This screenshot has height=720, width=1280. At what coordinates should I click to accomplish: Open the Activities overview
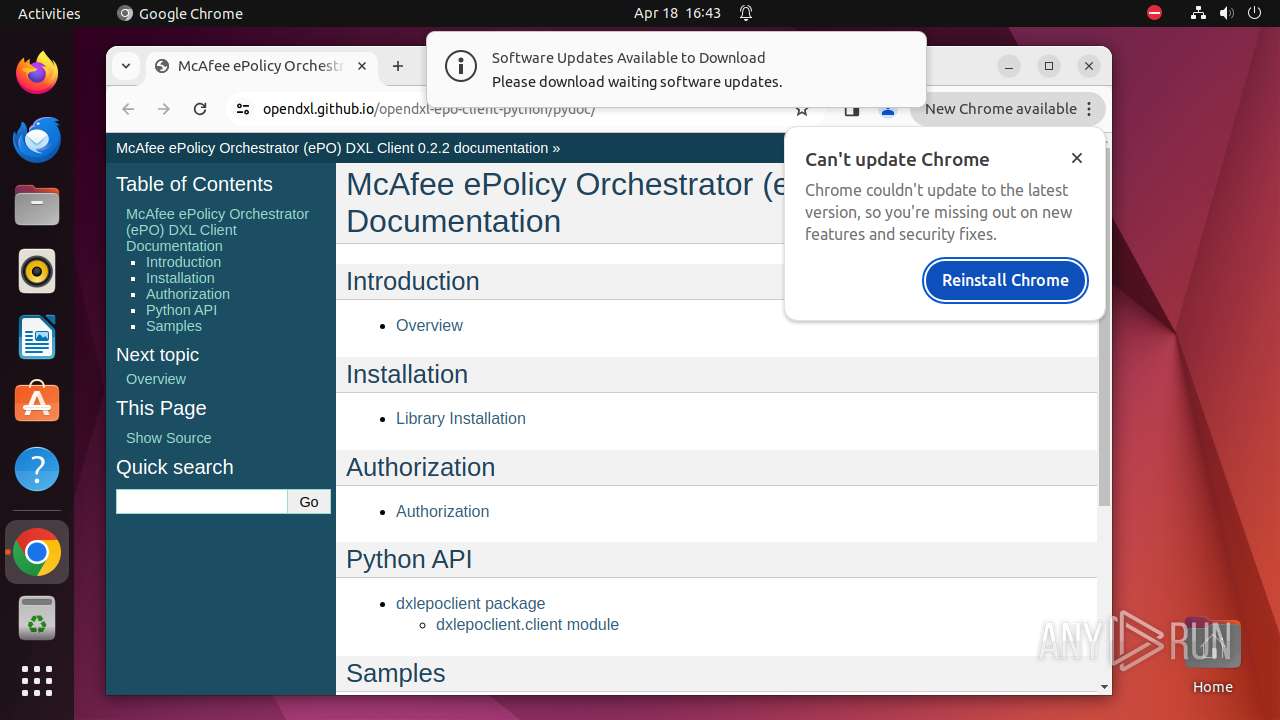tap(49, 13)
